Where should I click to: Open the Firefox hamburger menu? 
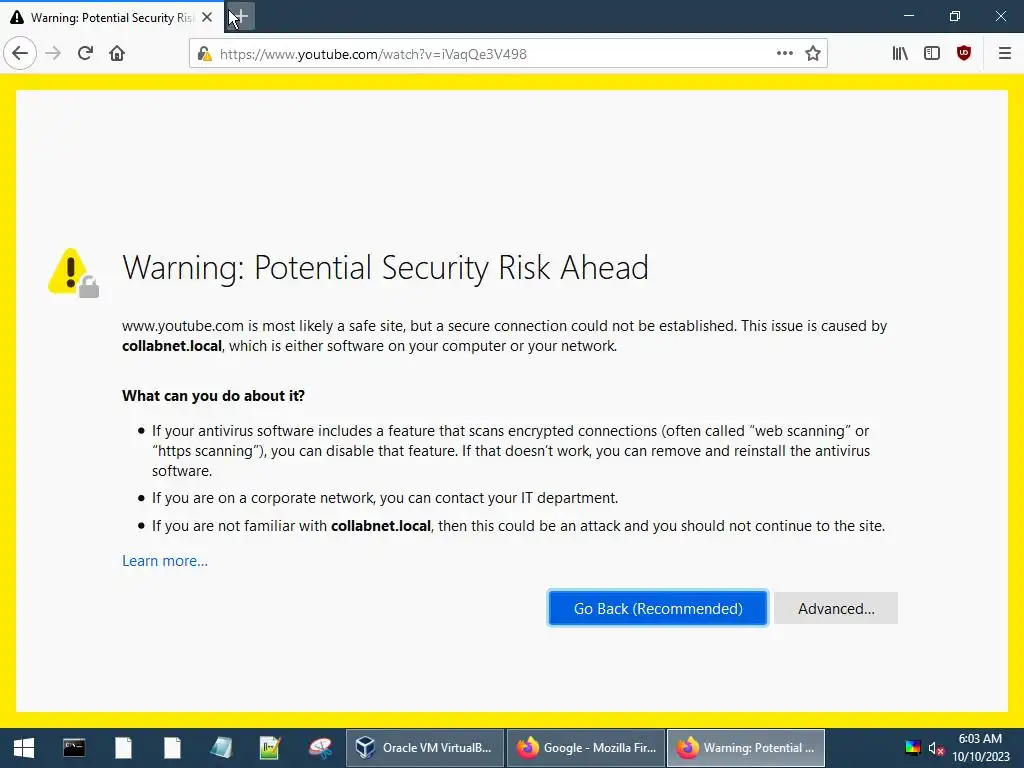point(1005,54)
